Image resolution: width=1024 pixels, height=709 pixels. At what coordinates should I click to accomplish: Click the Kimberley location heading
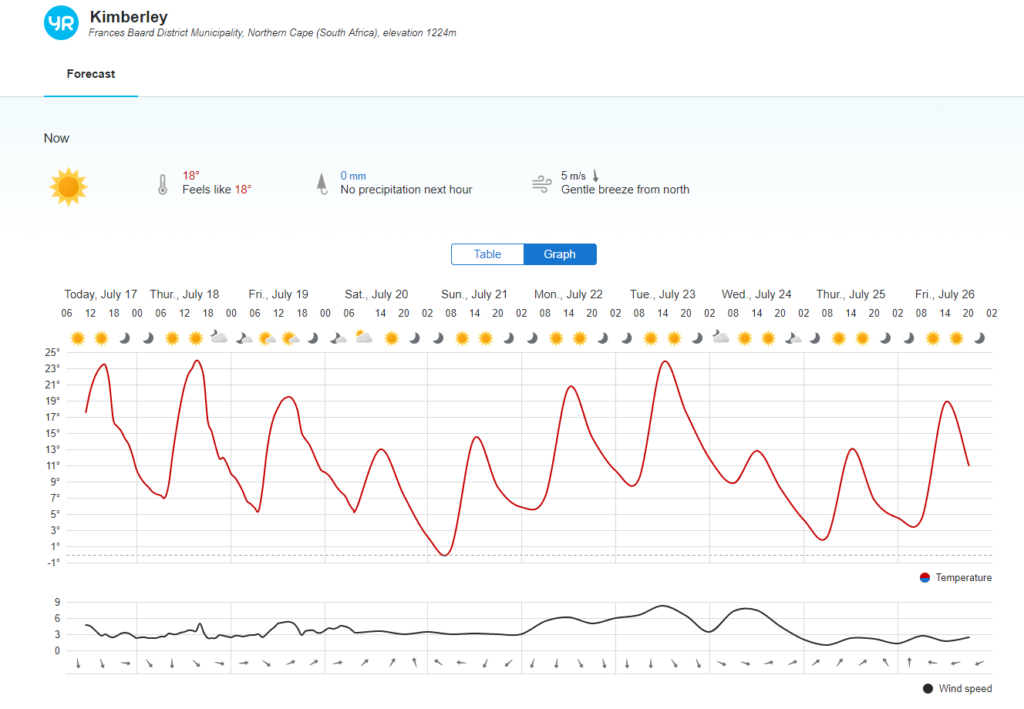(x=129, y=16)
